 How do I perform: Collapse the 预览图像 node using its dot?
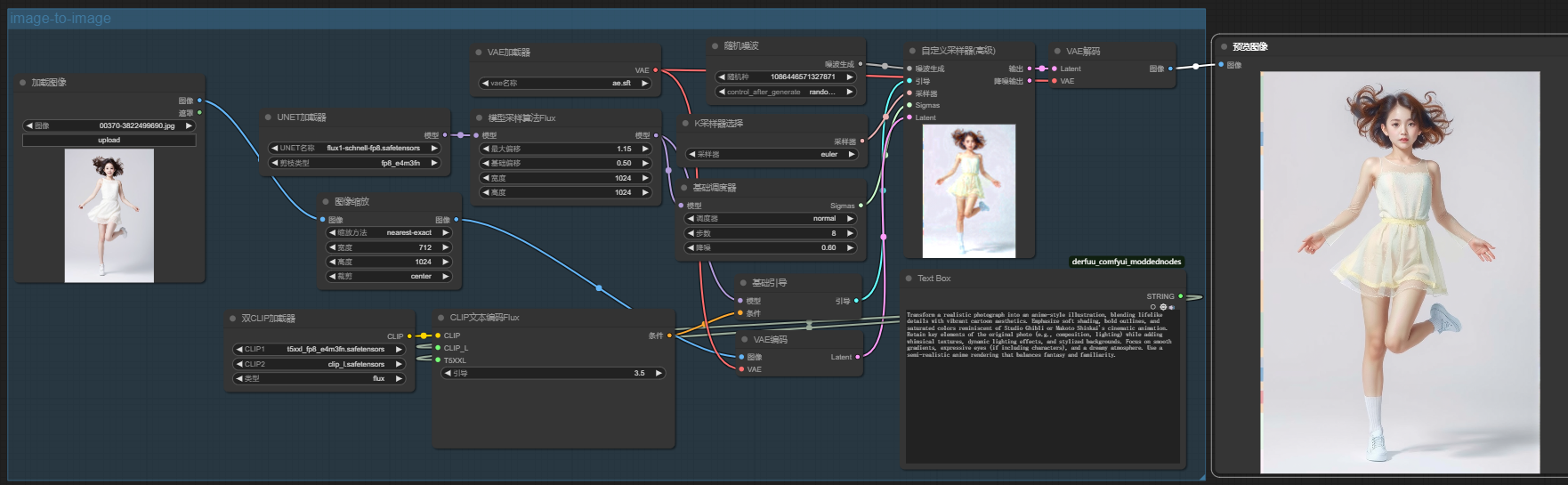click(x=1224, y=46)
